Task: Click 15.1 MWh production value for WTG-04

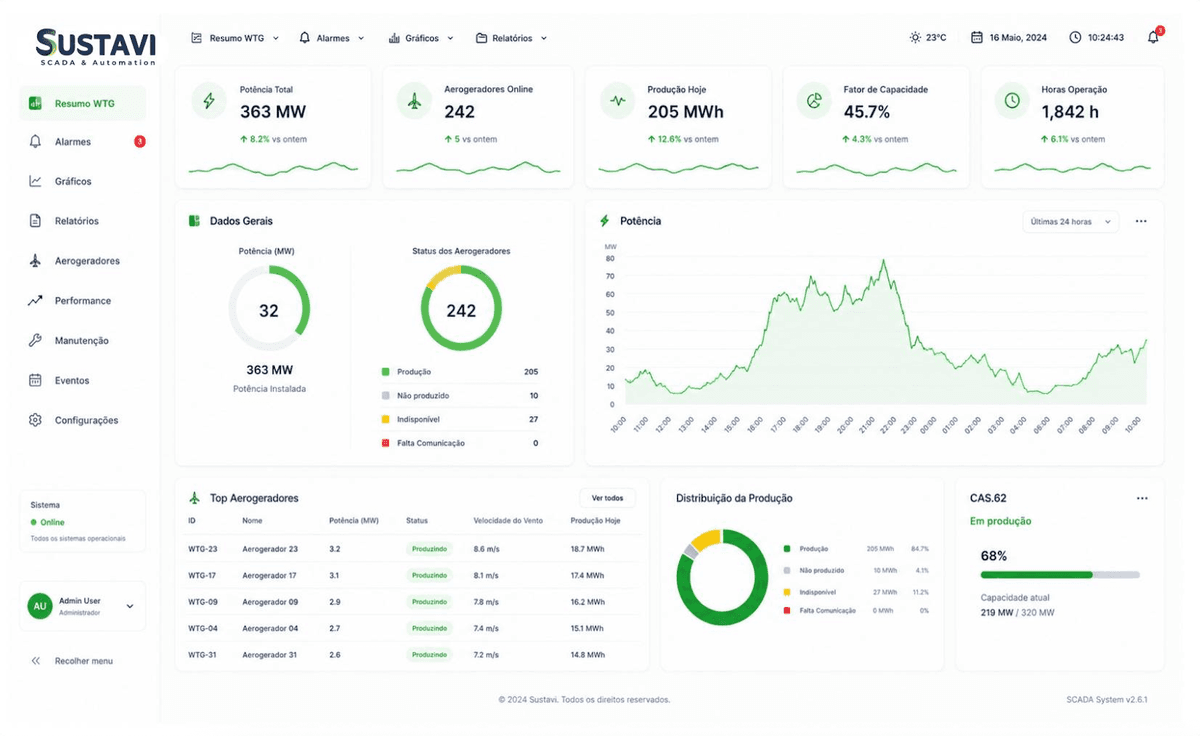Action: pos(587,629)
